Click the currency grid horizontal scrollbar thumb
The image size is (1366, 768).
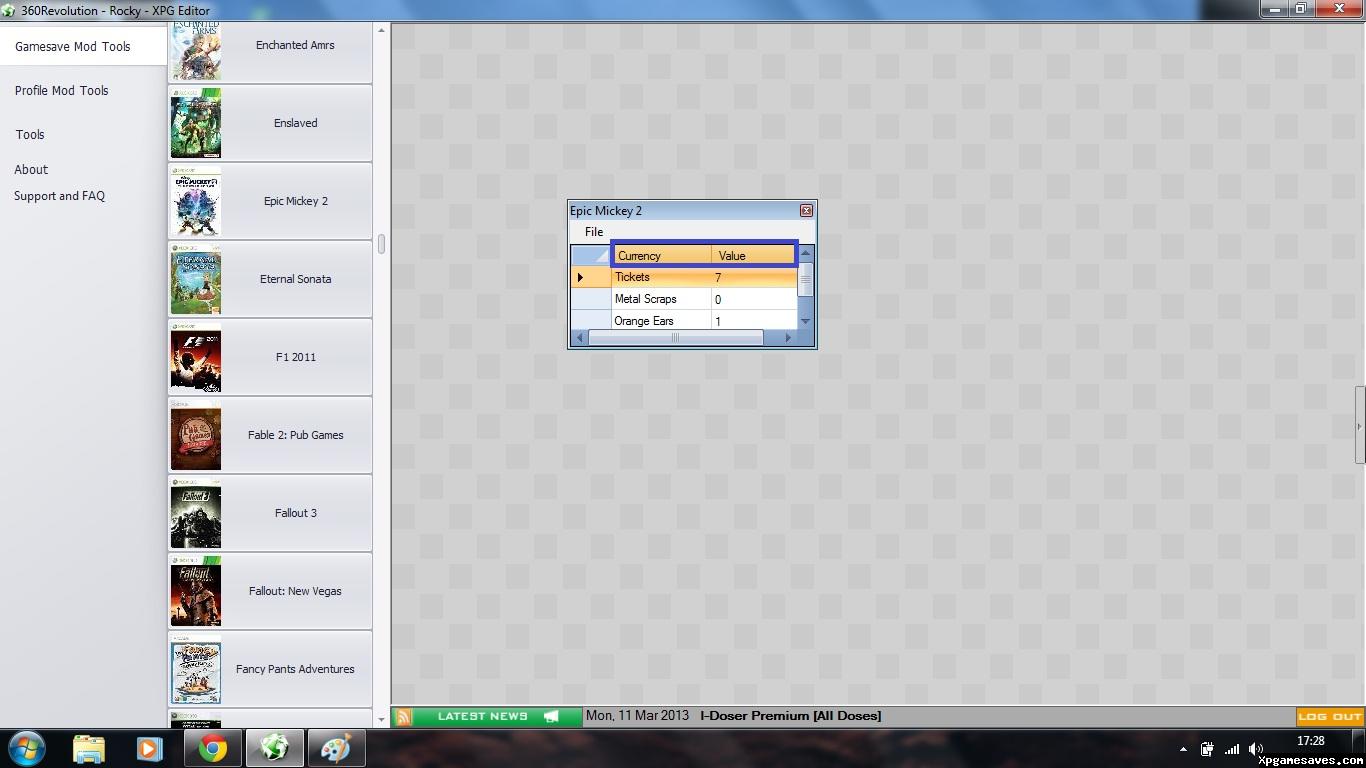point(675,338)
